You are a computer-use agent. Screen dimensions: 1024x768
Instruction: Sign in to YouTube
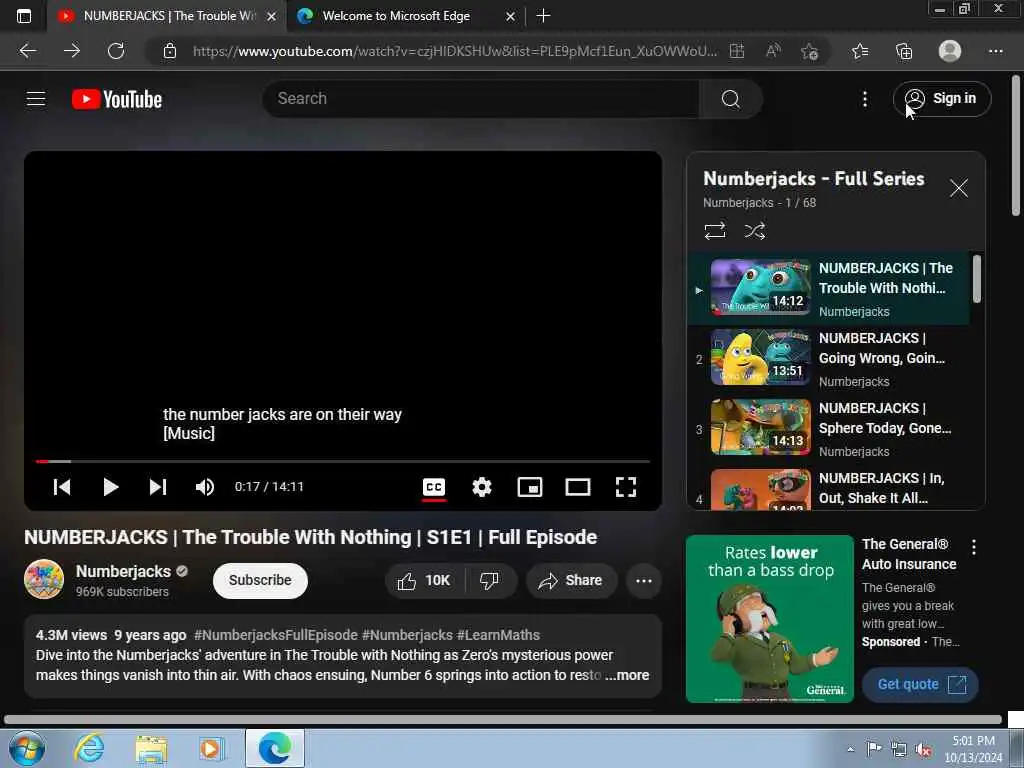click(942, 99)
